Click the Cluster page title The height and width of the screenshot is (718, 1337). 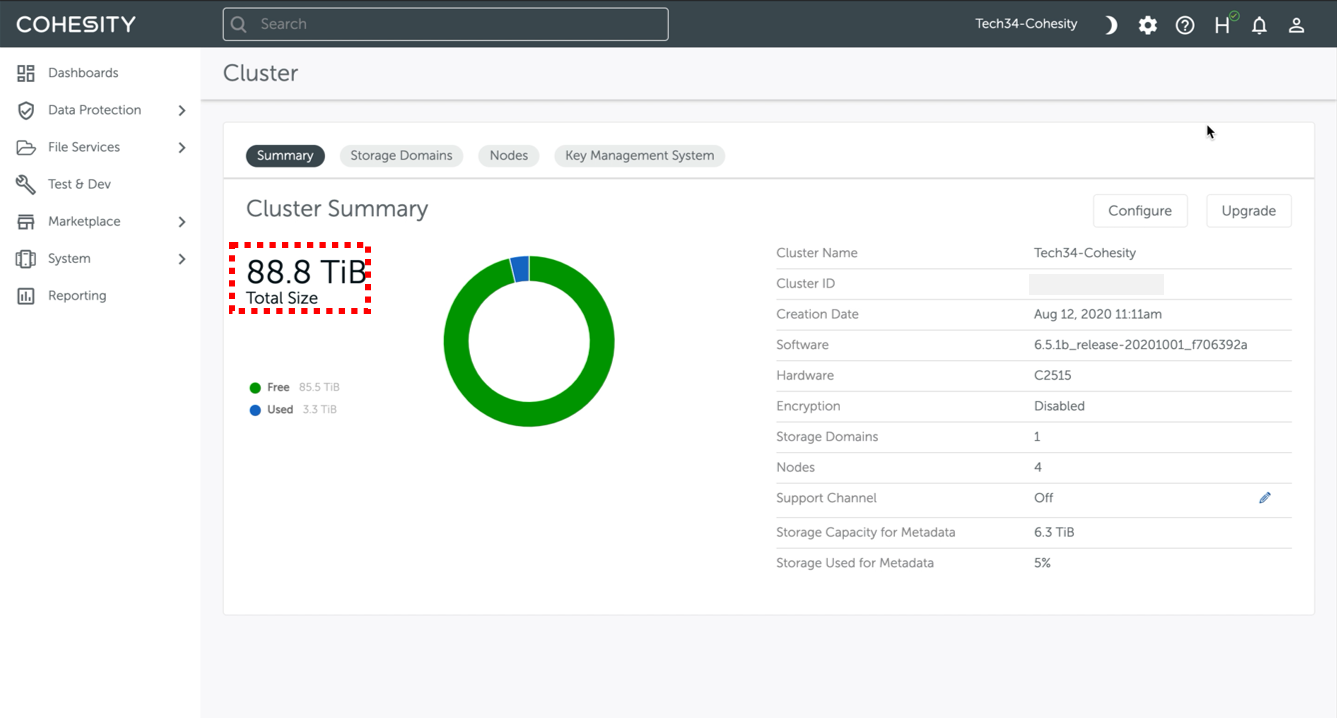[x=260, y=73]
